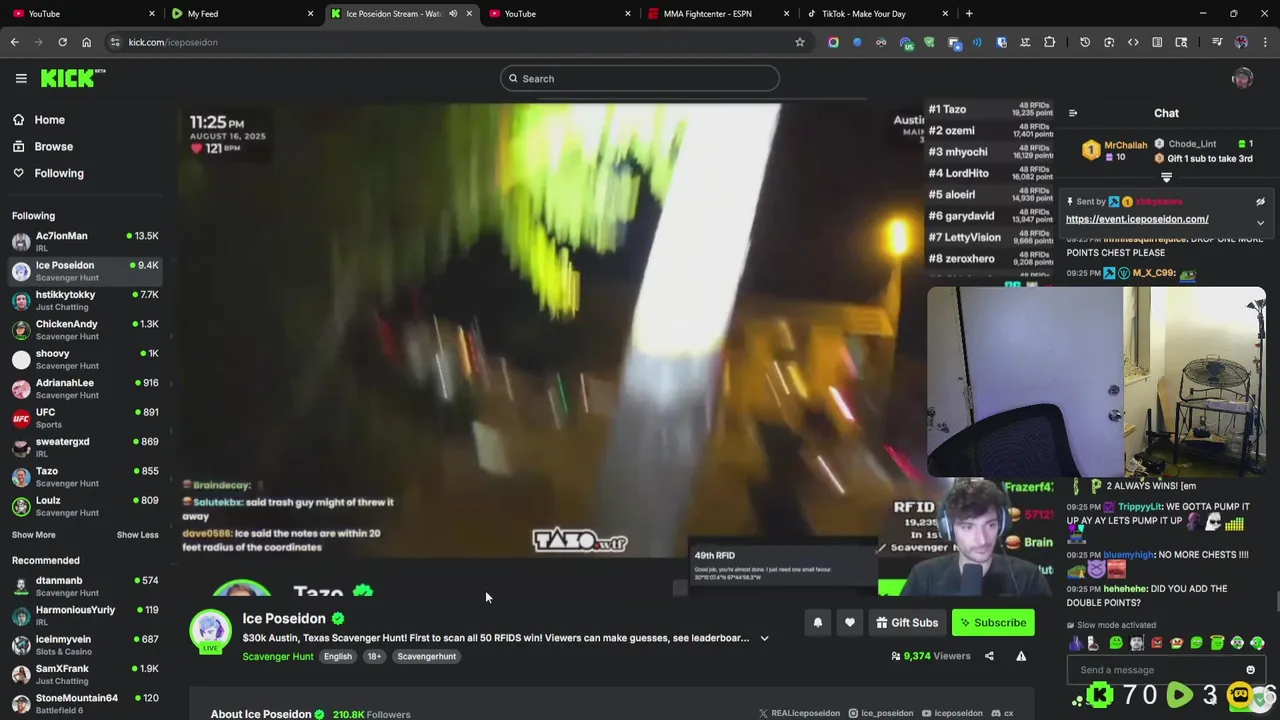Switch to MMA Fightcenter ESPN tab

click(718, 14)
